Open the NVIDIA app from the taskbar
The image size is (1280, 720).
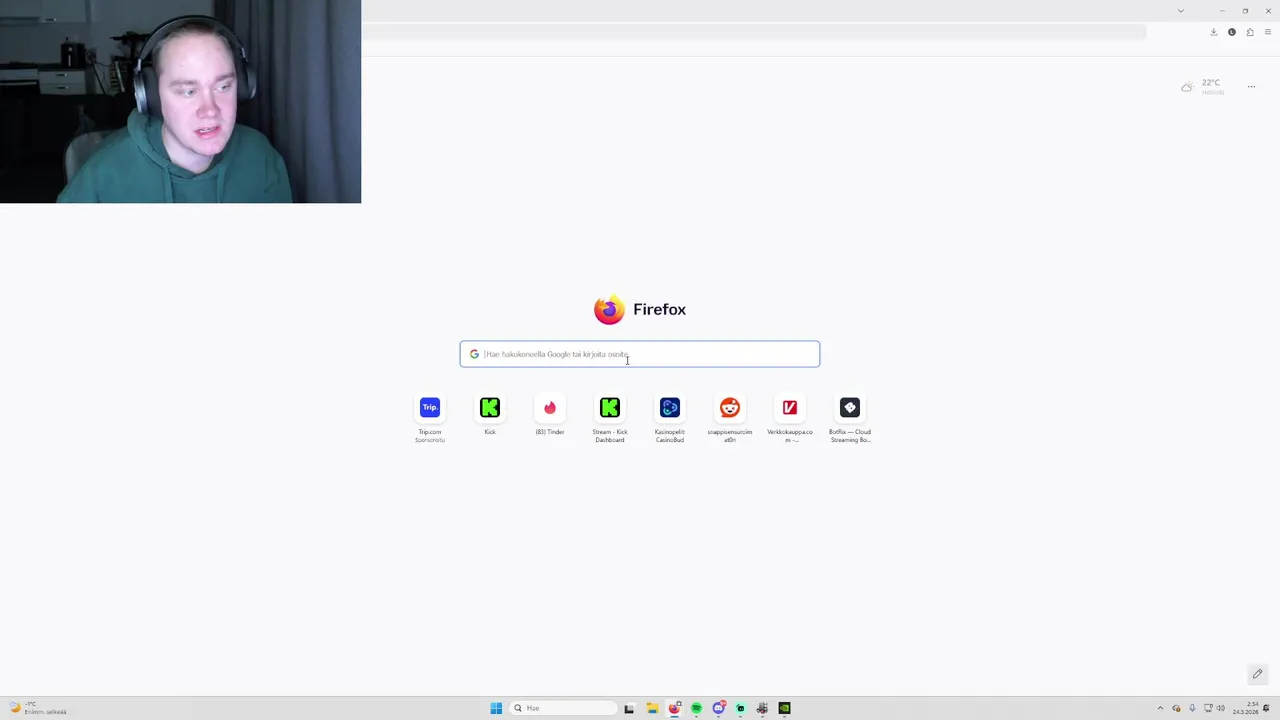pyautogui.click(x=784, y=708)
